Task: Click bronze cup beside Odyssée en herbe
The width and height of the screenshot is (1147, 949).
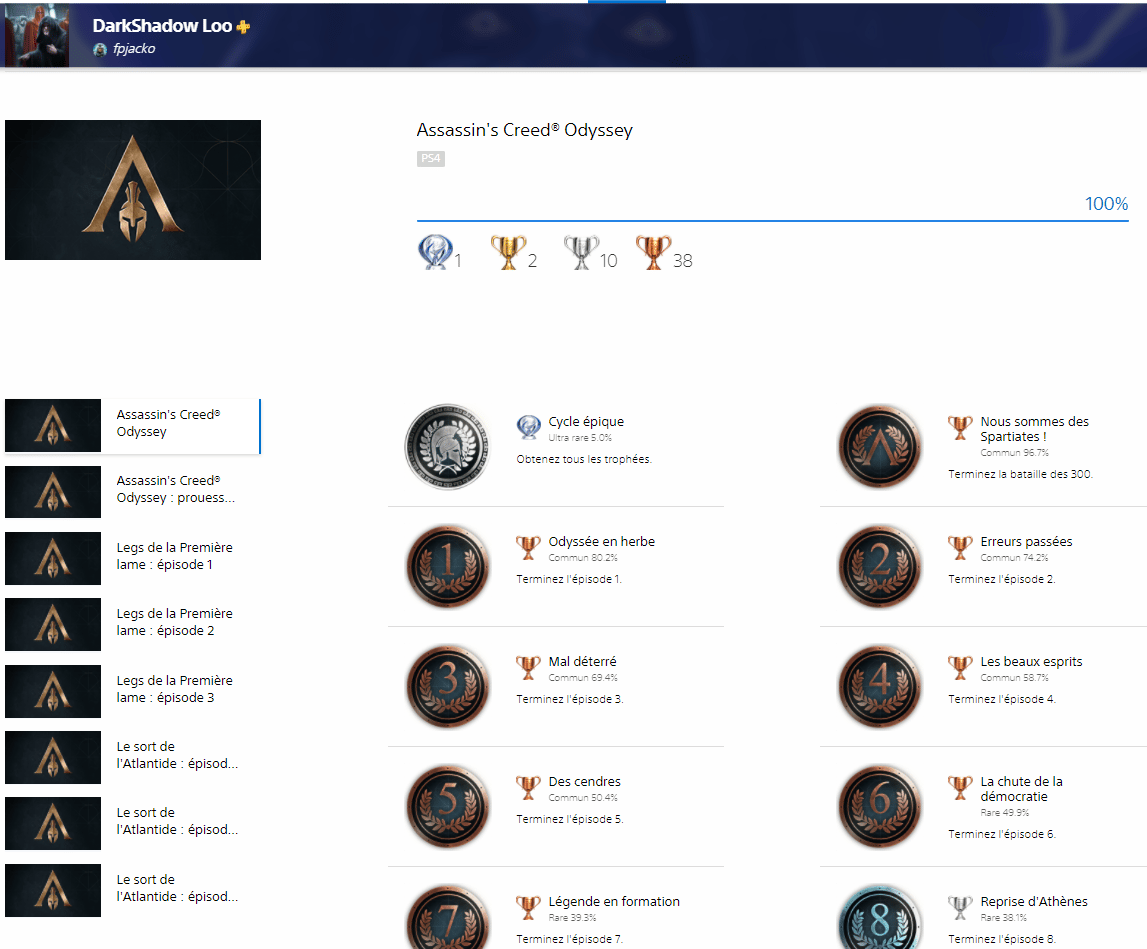Action: (x=528, y=547)
